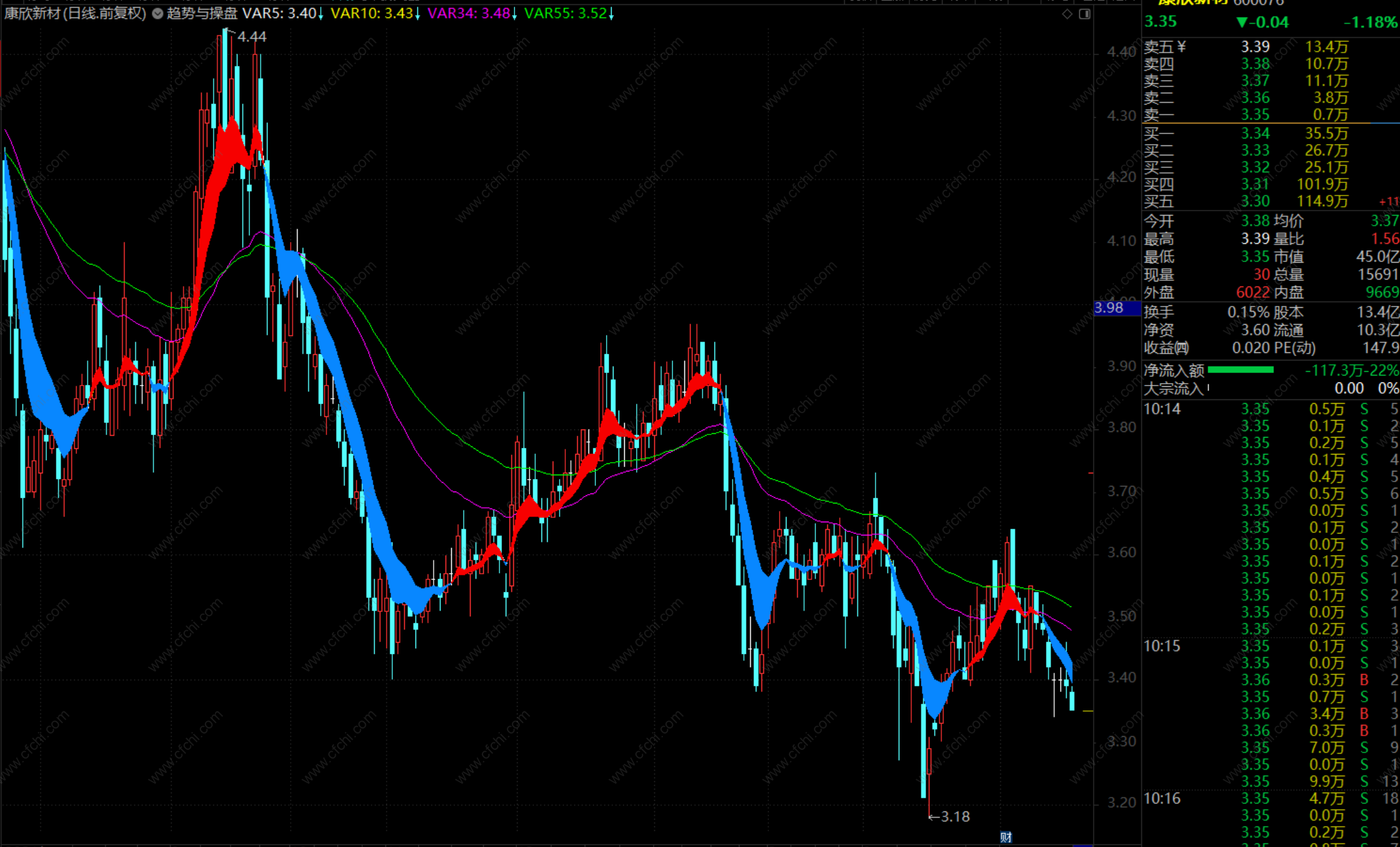Select the 趋势与操盘 indicator name
The width and height of the screenshot is (1400, 847).
point(202,14)
